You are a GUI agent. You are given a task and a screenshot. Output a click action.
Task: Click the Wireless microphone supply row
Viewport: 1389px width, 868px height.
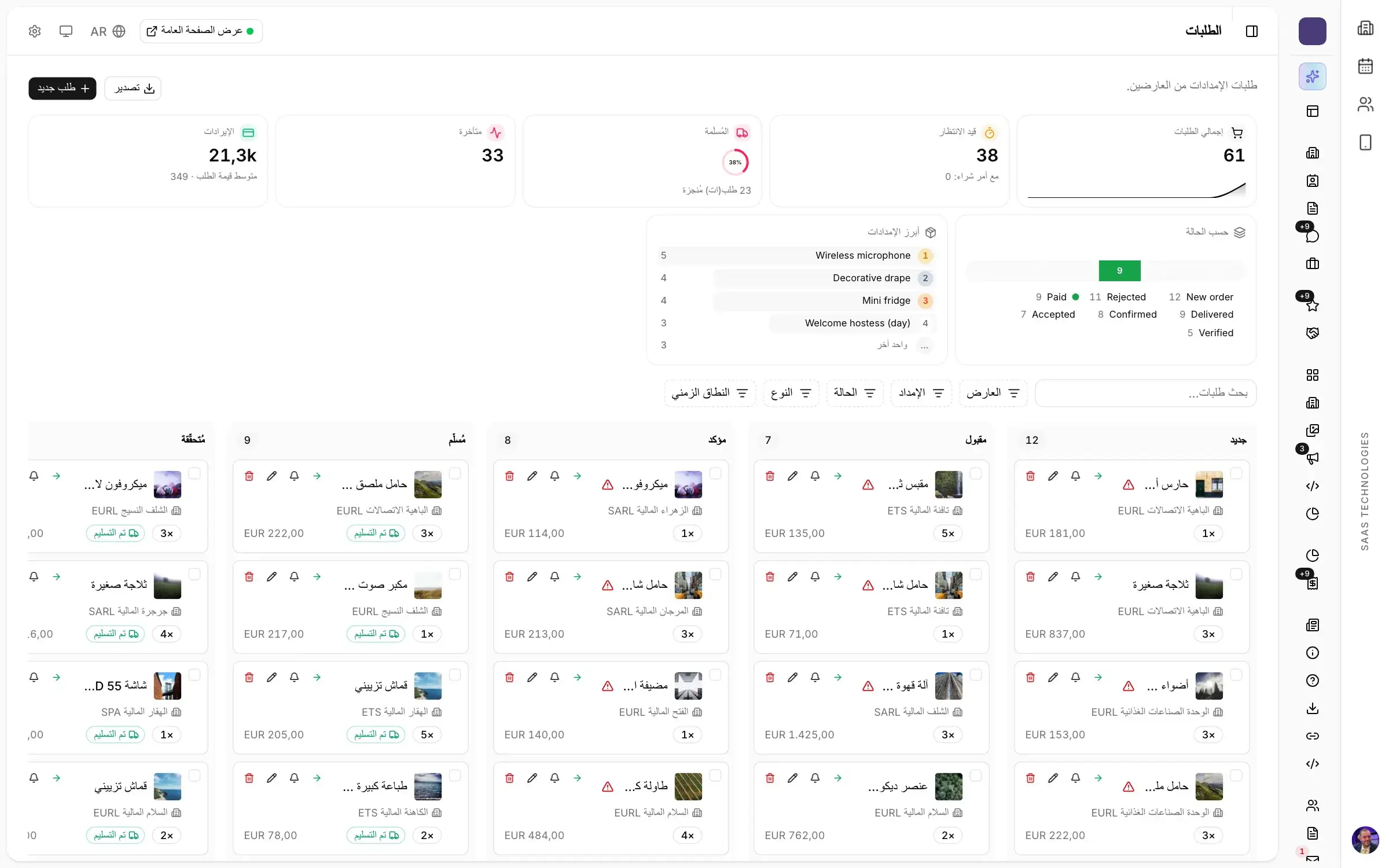point(796,255)
